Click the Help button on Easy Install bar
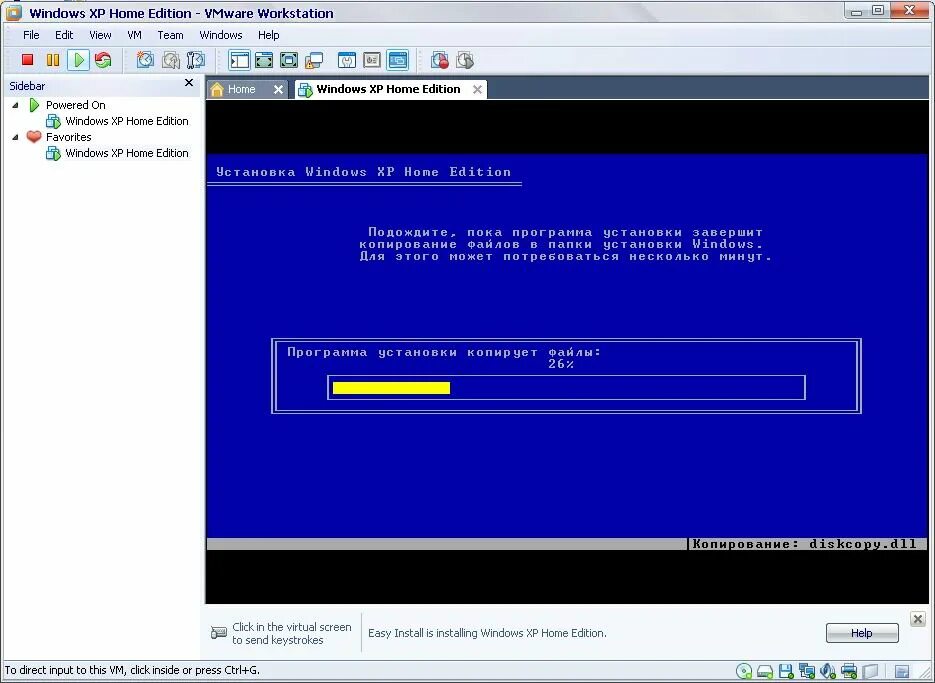This screenshot has height=683, width=935. [861, 633]
